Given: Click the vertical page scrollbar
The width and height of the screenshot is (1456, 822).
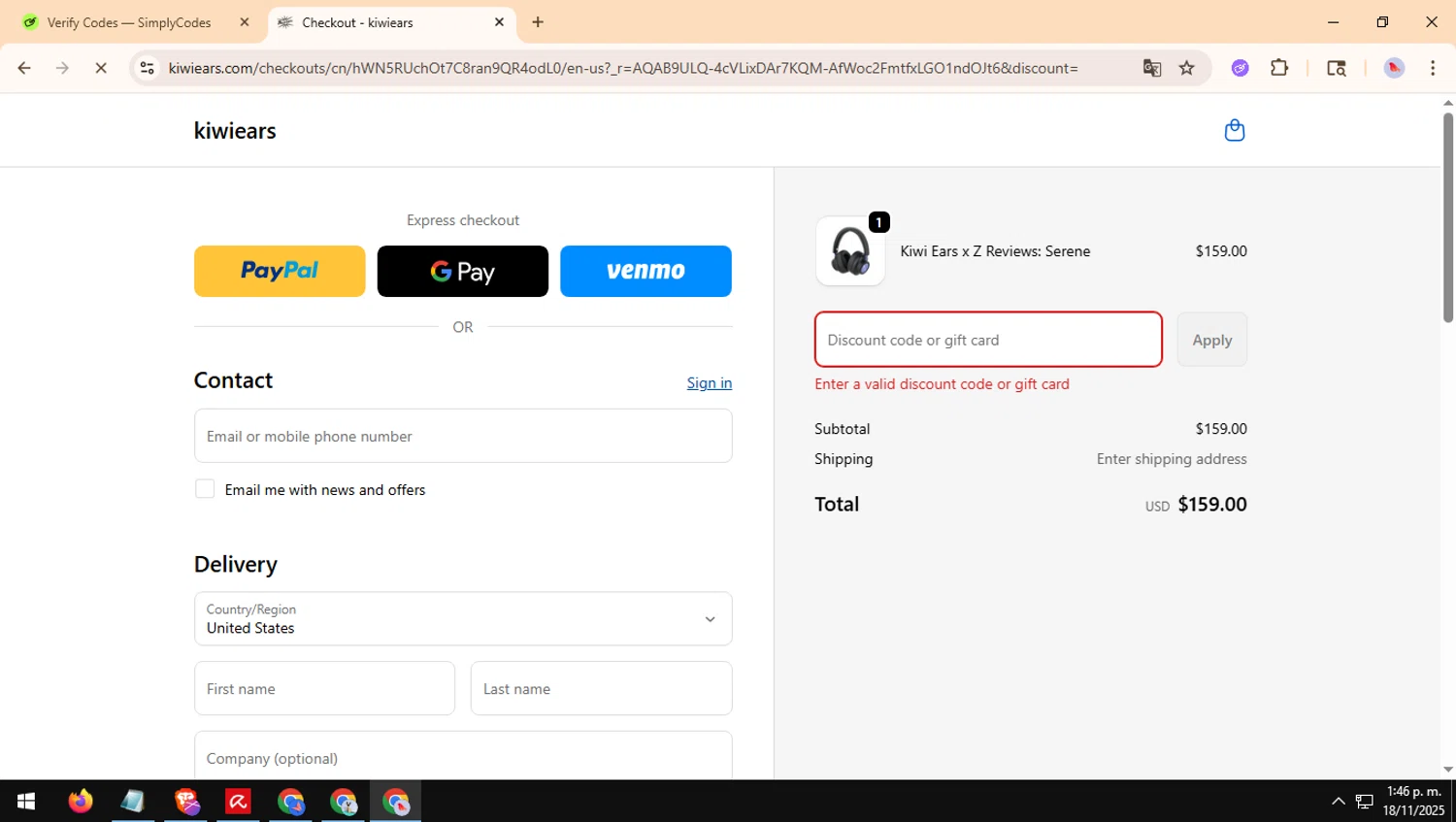Looking at the screenshot, I should (x=1447, y=218).
